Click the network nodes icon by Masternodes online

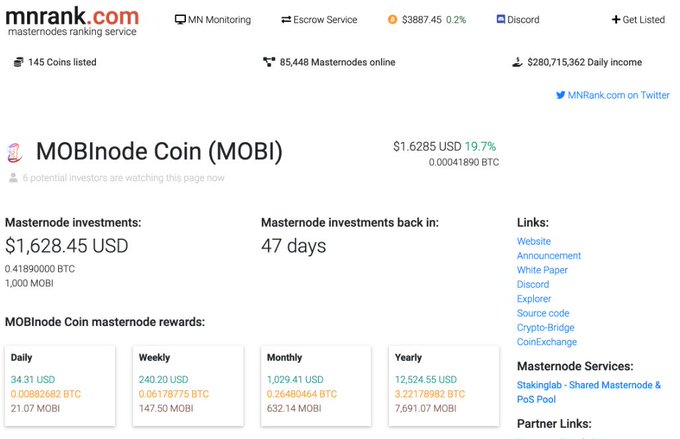(269, 62)
